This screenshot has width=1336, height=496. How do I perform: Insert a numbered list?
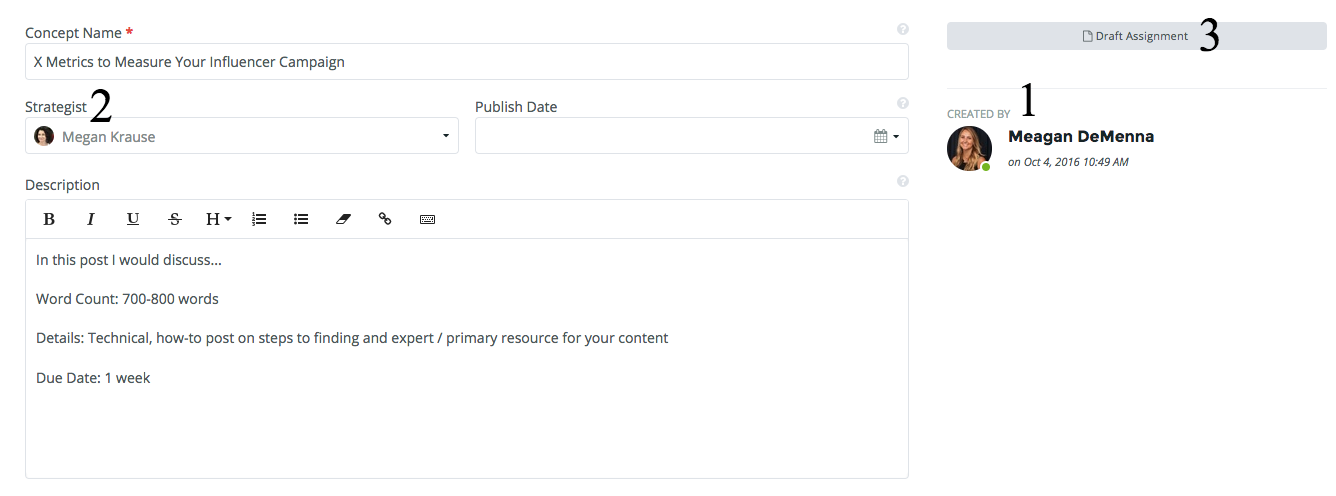(259, 219)
